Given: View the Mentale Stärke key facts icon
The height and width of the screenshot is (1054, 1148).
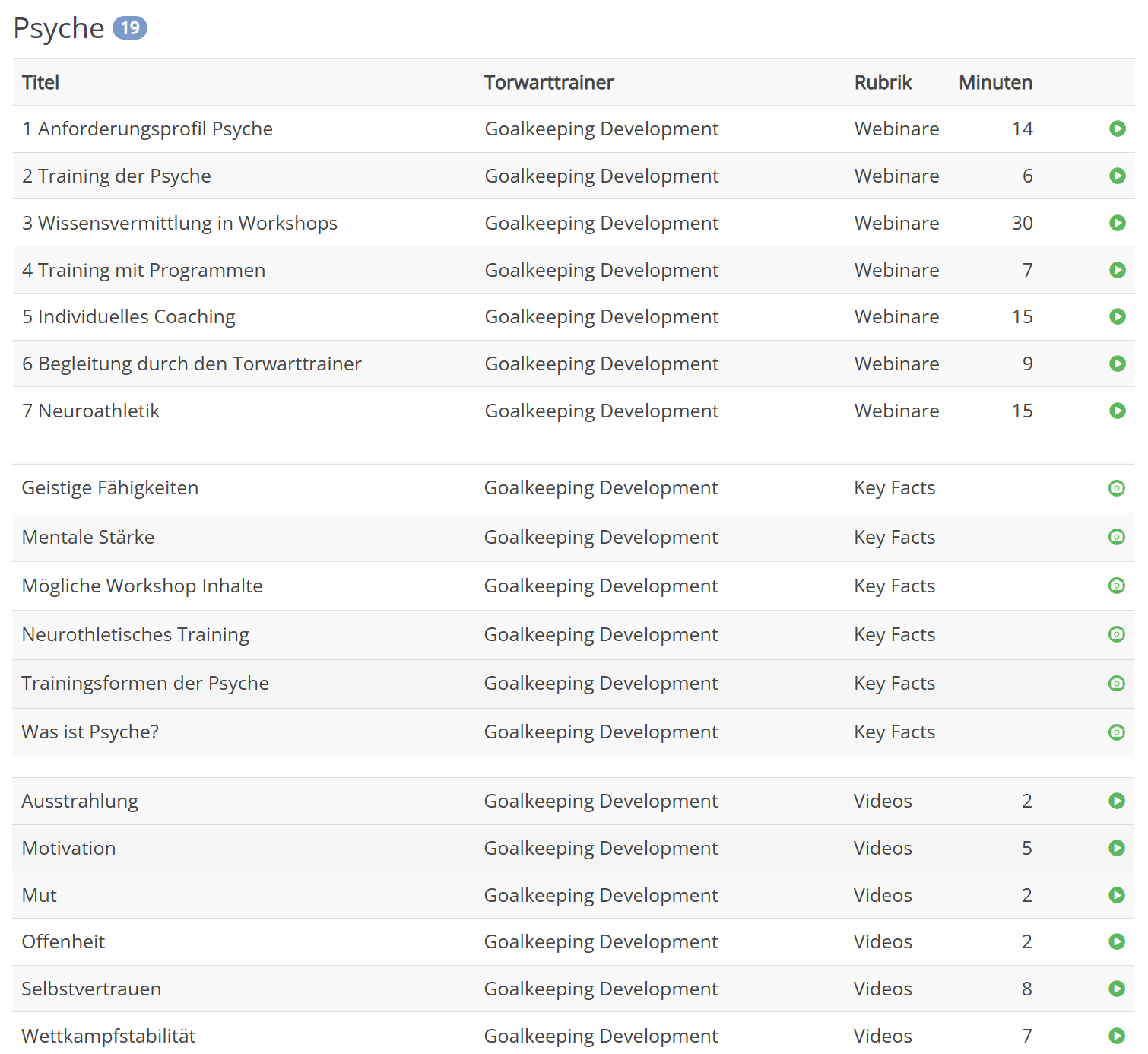Looking at the screenshot, I should point(1116,537).
